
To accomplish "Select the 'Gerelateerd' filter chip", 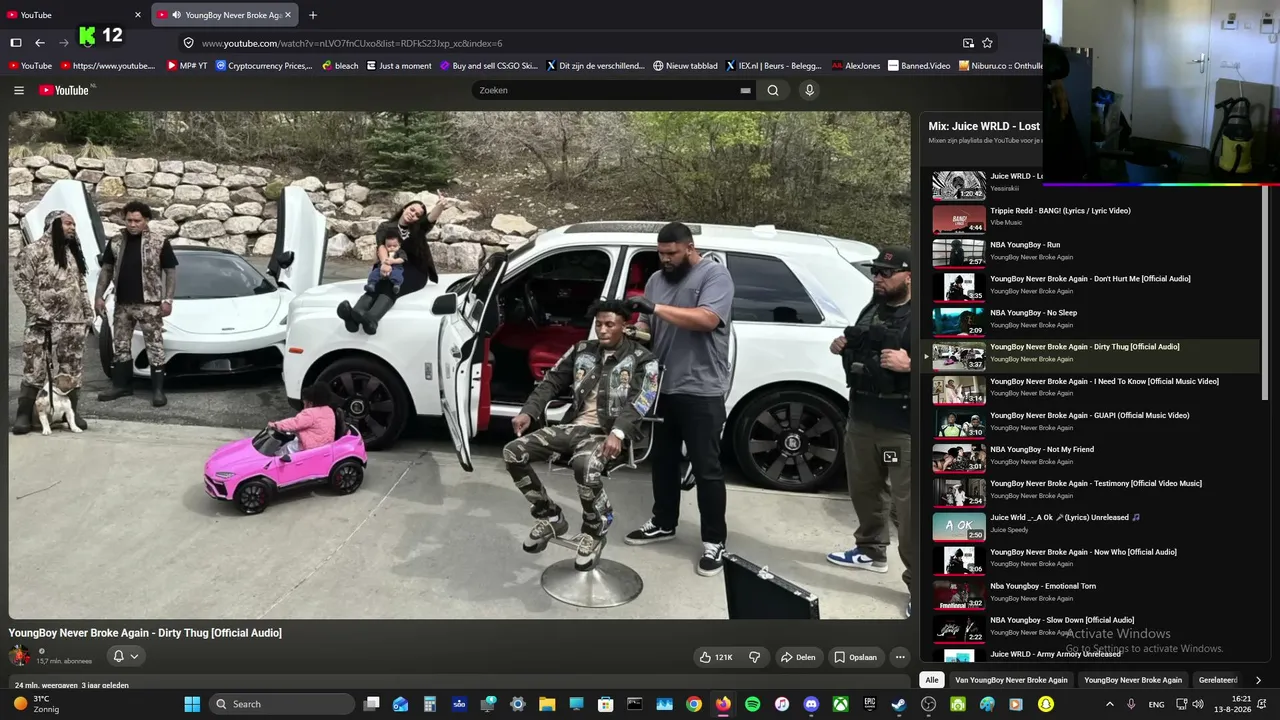I will [1218, 680].
